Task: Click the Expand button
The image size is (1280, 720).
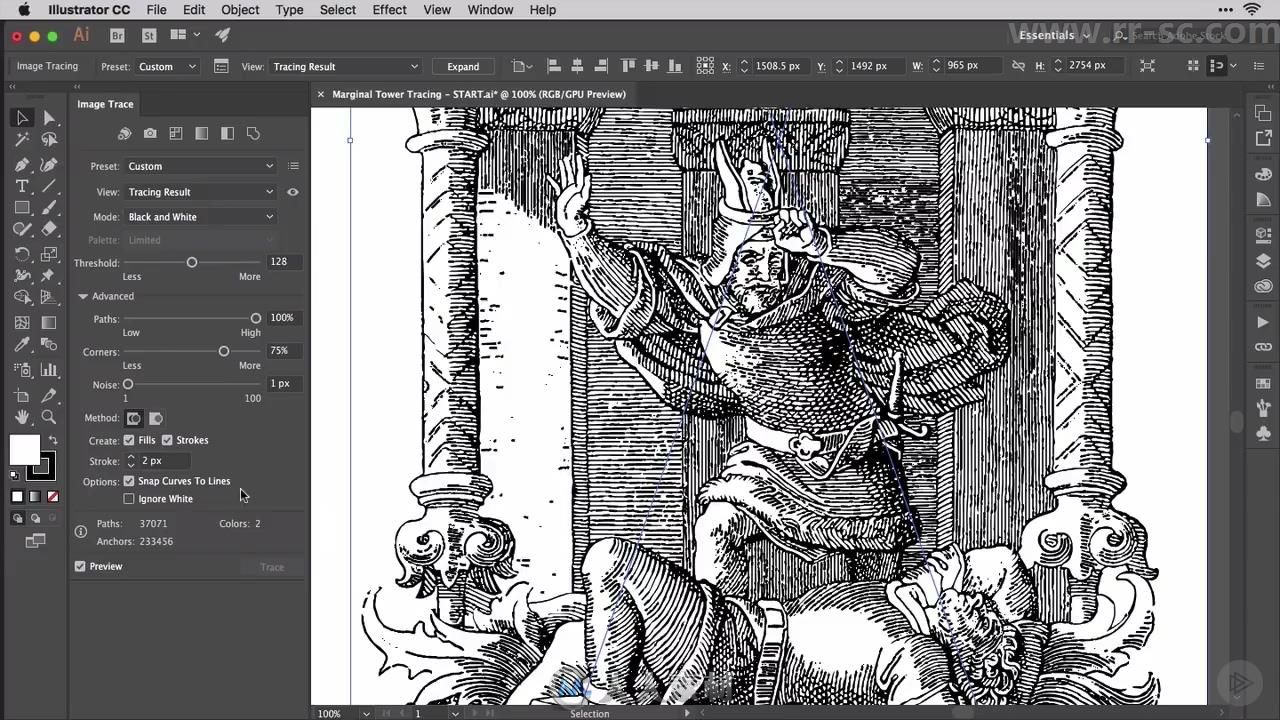Action: point(463,66)
